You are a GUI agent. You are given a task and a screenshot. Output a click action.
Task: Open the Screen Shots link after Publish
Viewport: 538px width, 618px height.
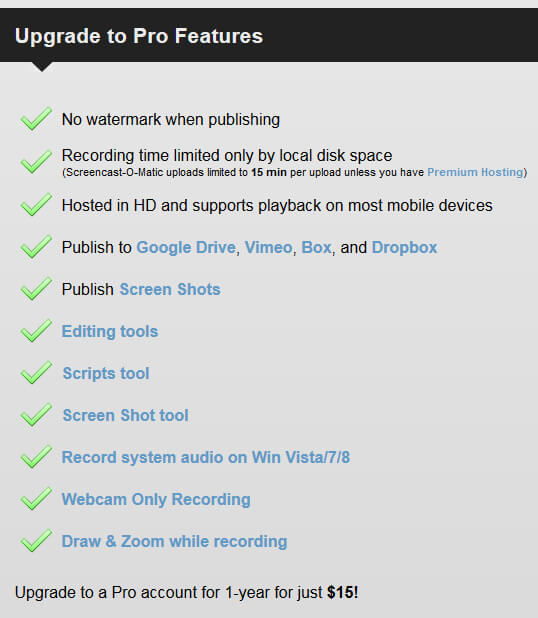click(x=170, y=289)
